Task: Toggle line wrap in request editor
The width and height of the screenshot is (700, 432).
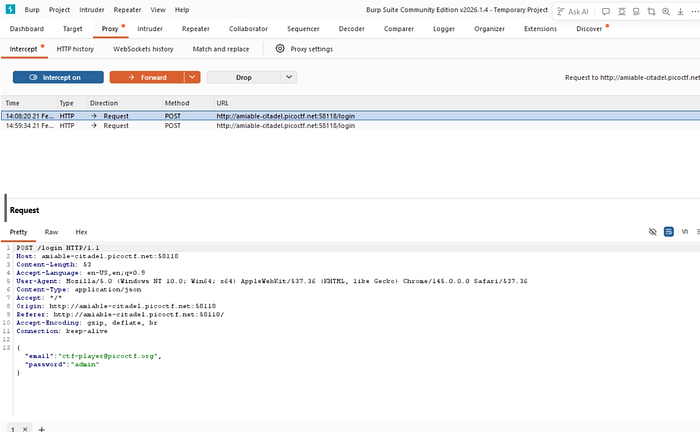Action: coord(669,231)
